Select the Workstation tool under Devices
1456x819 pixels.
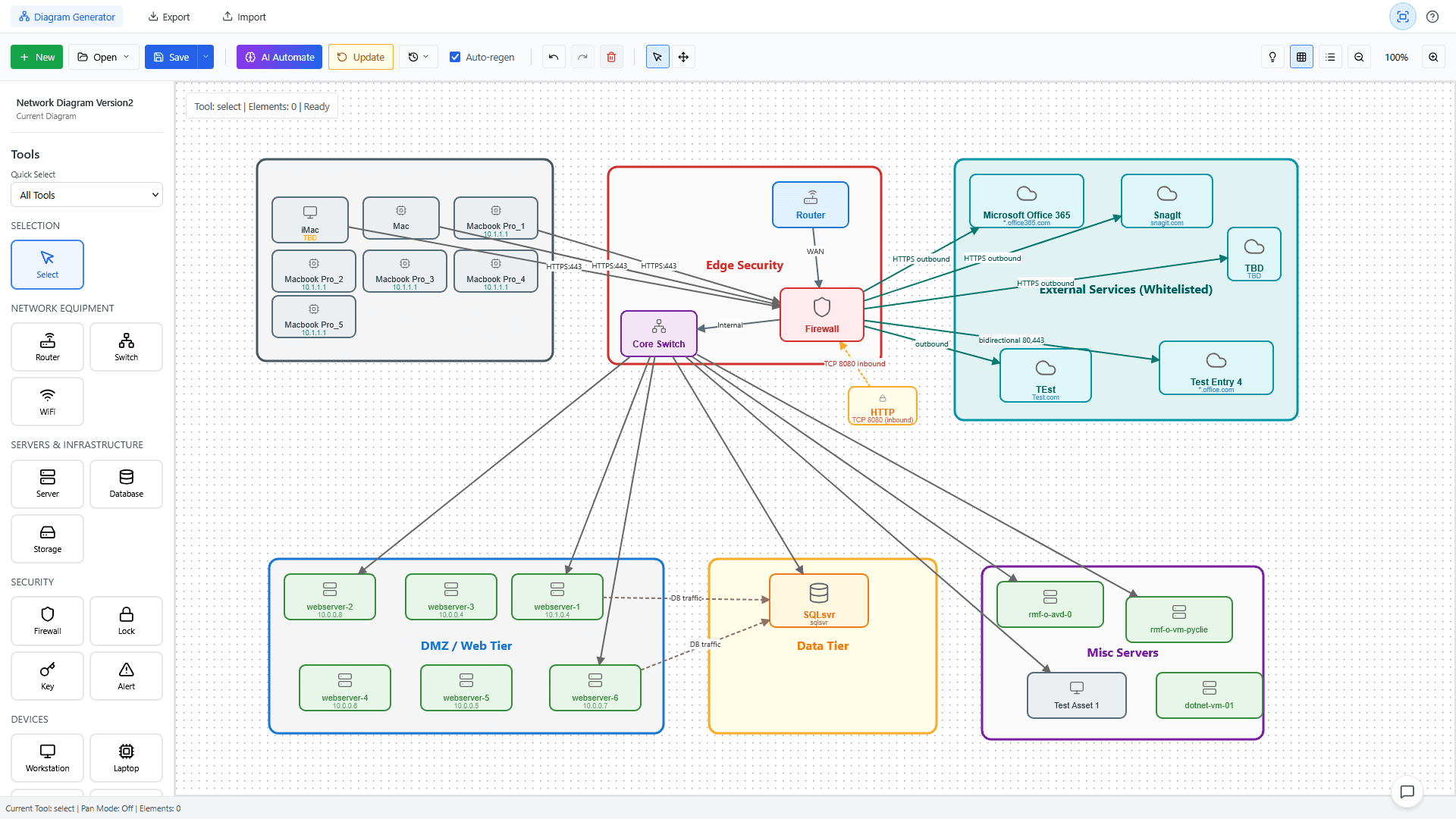pos(47,758)
